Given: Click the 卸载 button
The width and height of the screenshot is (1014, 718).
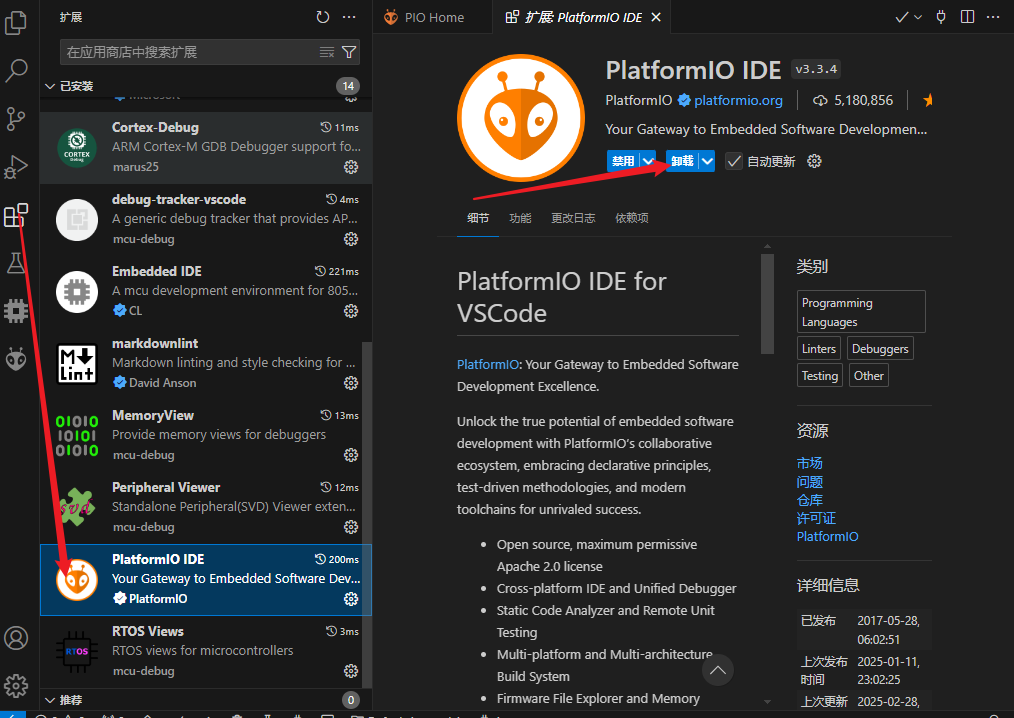Looking at the screenshot, I should click(x=682, y=161).
